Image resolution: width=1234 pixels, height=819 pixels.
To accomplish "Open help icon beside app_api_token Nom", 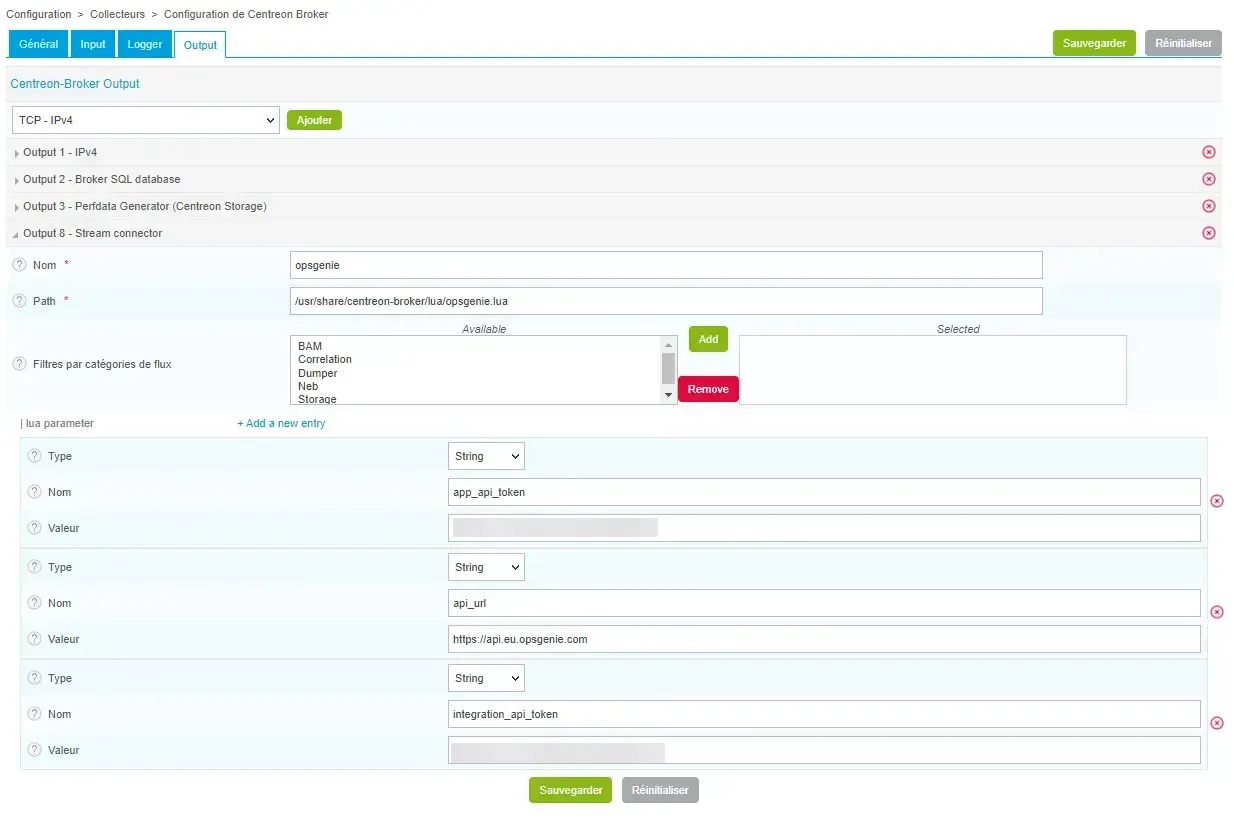I will [x=34, y=492].
